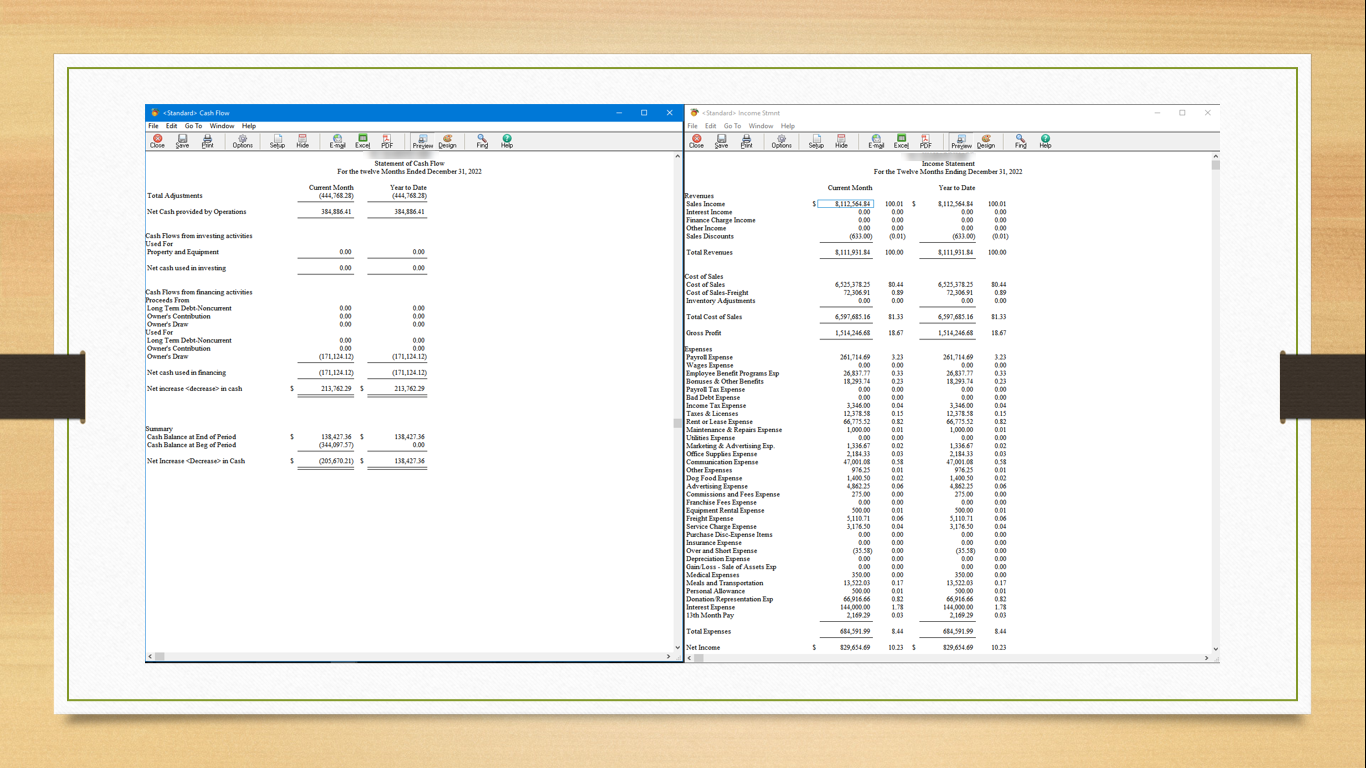Viewport: 1366px width, 768px height.
Task: Open the Window menu in Income Stmnt window
Action: point(761,126)
